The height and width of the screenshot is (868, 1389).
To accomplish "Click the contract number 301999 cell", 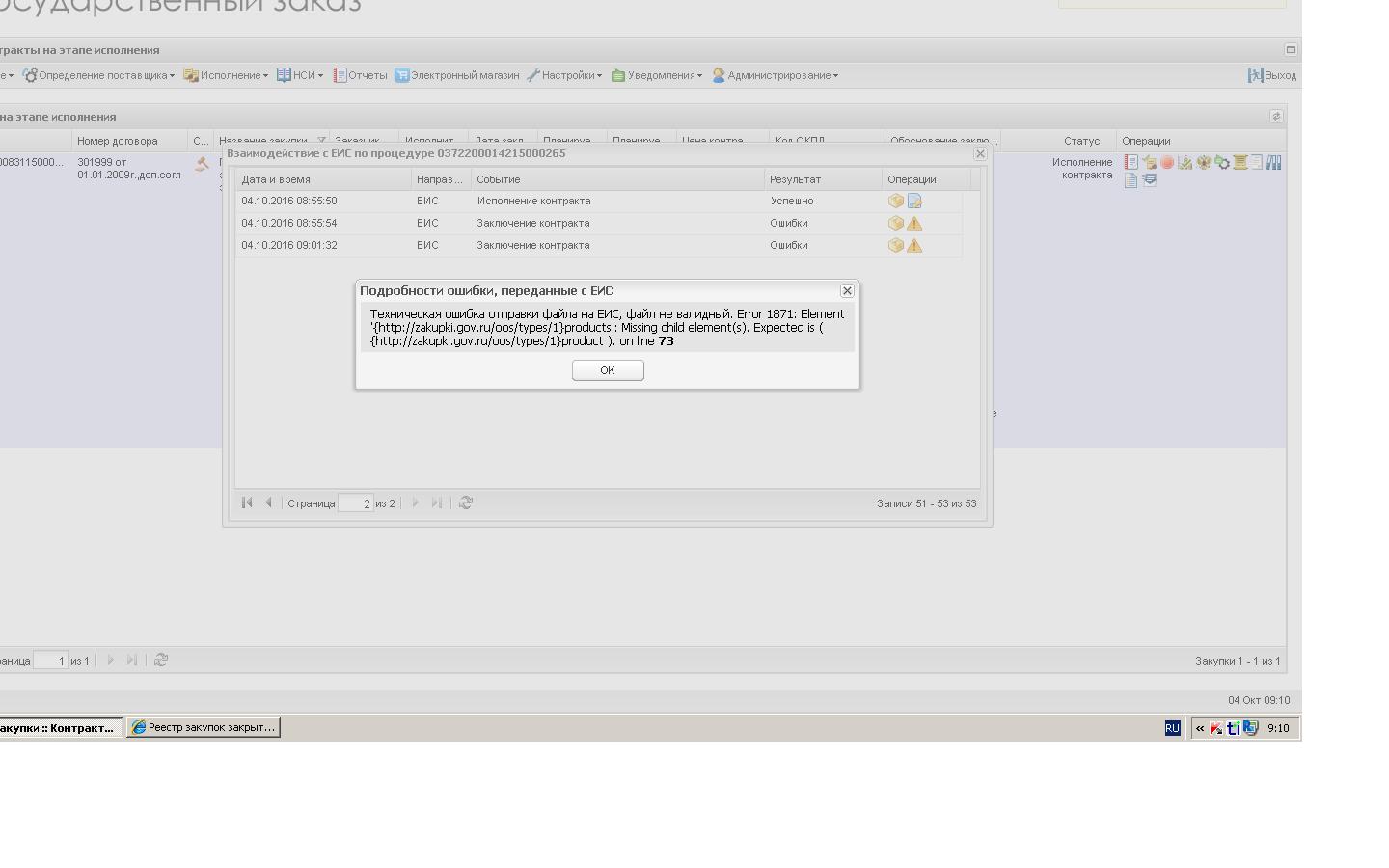I will click(x=129, y=168).
